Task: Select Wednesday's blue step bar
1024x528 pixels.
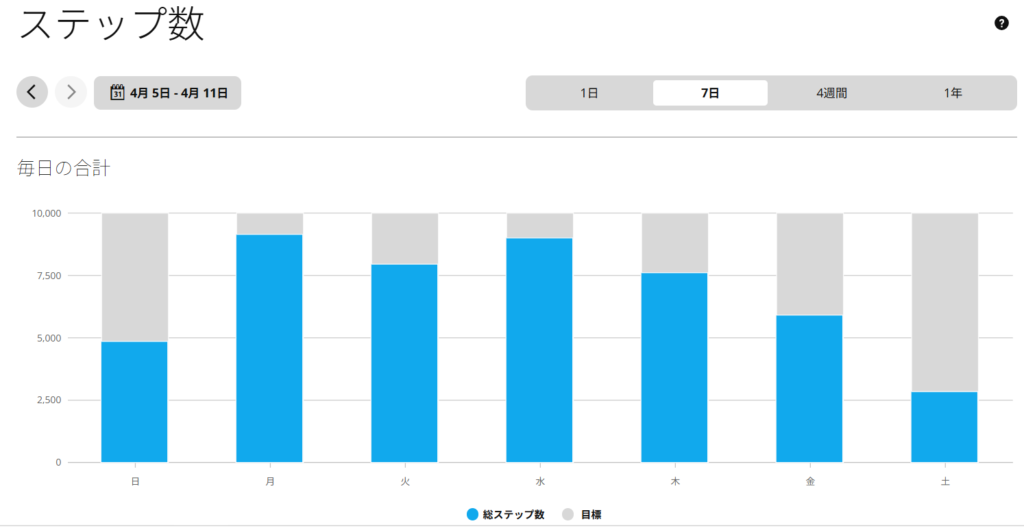Action: [540, 350]
